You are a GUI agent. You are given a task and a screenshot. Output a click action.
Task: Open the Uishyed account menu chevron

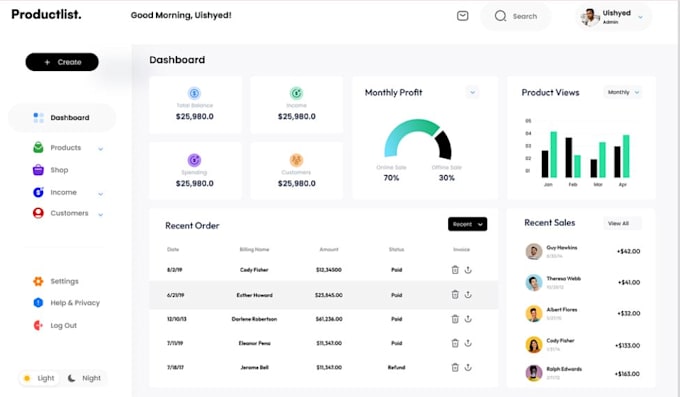[x=641, y=17]
